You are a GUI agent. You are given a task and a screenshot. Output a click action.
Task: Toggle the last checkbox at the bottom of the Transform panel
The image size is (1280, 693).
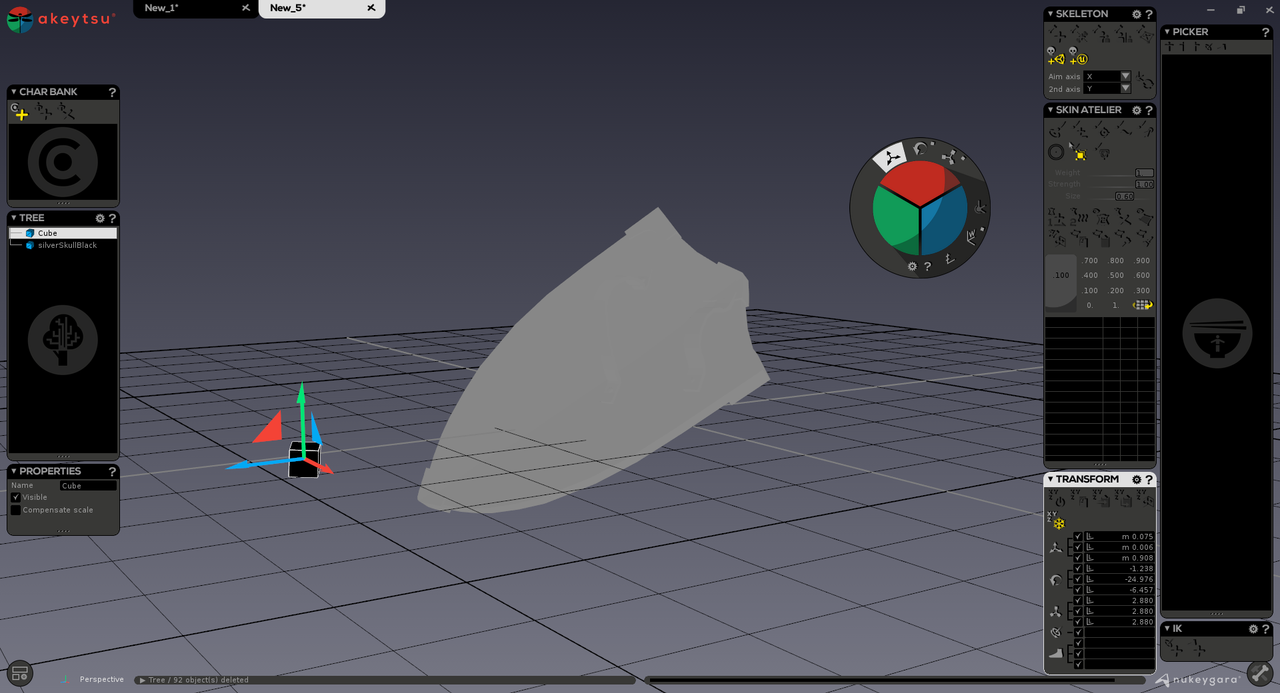coord(1077,664)
